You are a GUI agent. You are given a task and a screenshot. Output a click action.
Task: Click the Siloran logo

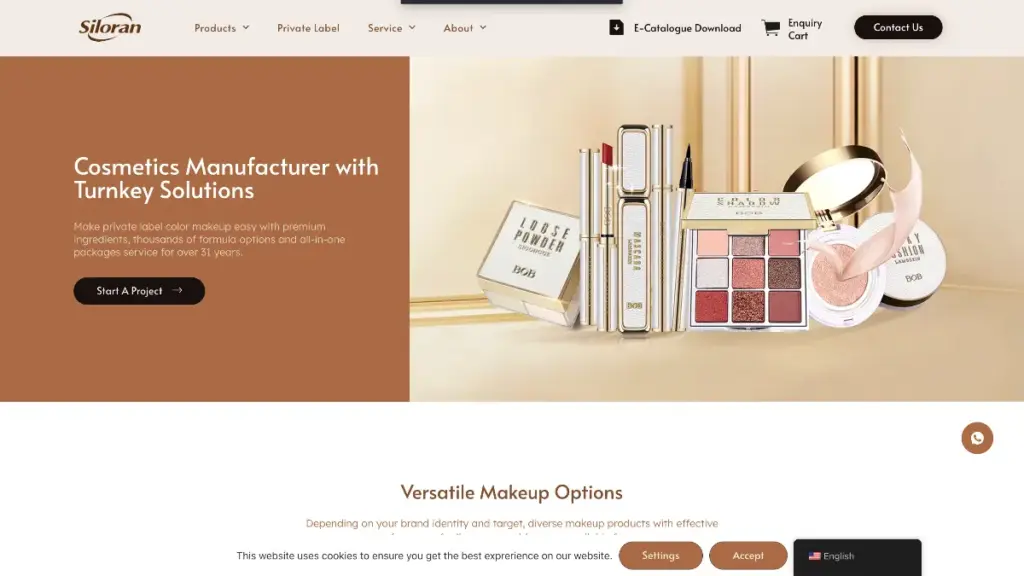point(110,27)
